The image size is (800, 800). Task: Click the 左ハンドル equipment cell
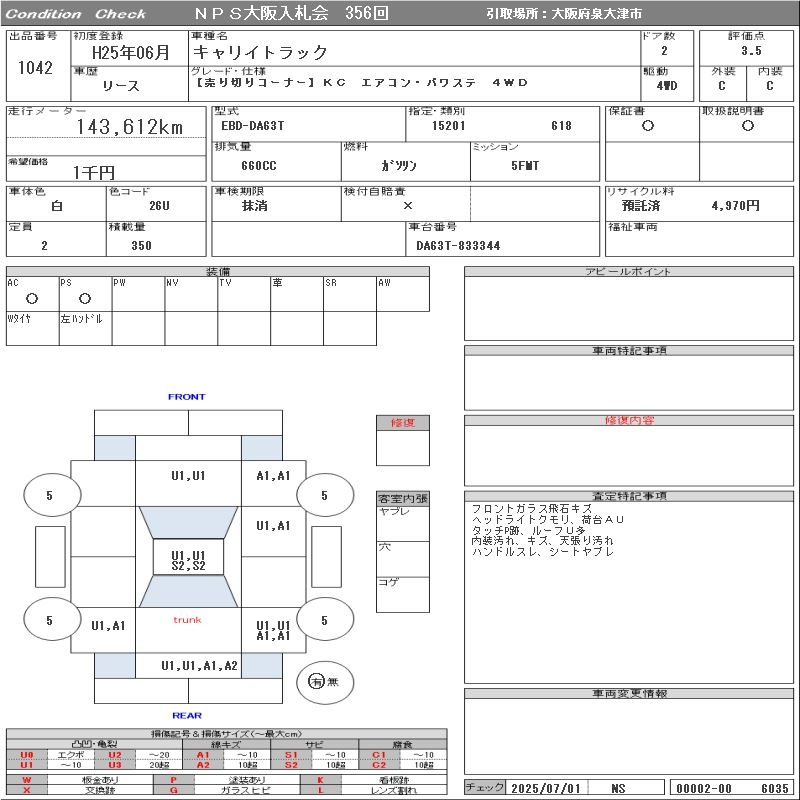click(85, 329)
